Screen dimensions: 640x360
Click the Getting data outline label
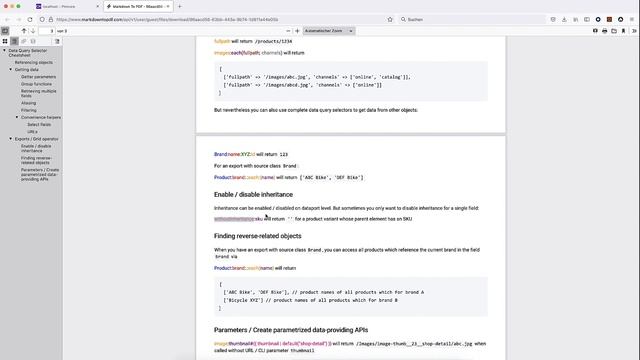pyautogui.click(x=27, y=70)
